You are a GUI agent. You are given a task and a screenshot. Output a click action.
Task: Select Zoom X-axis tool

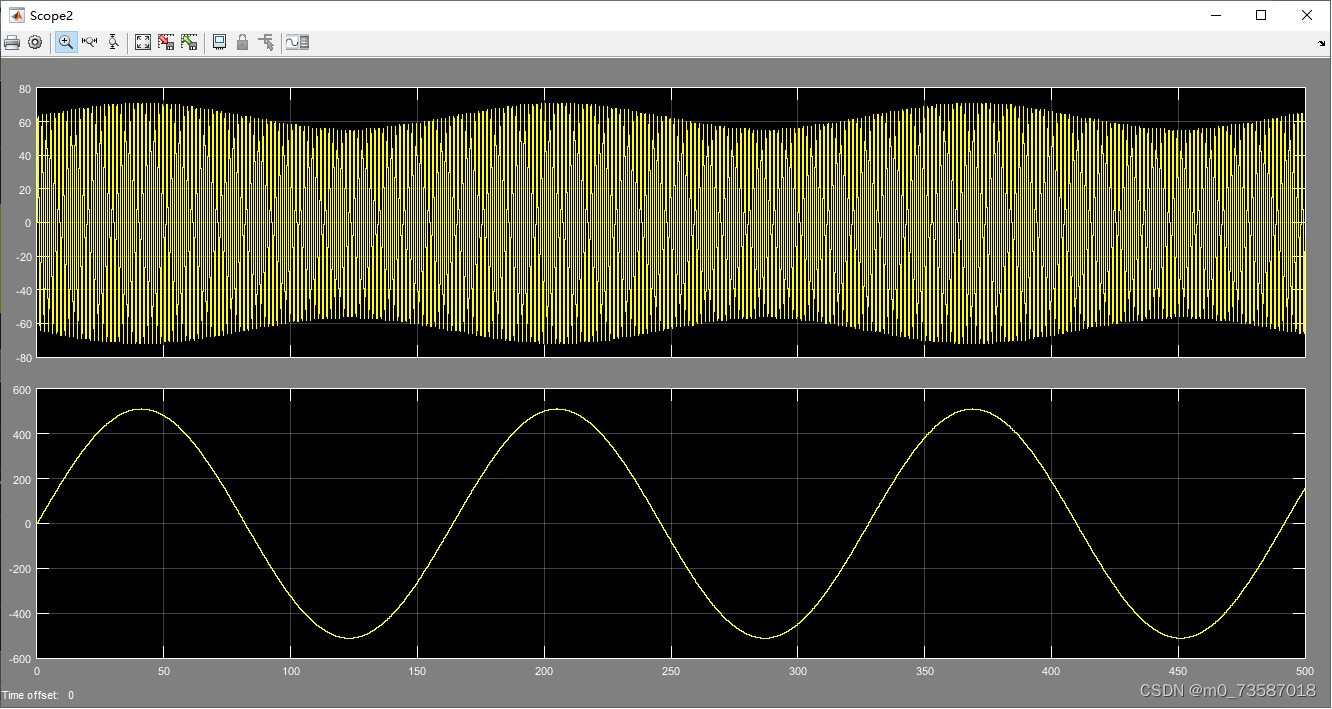click(x=90, y=42)
